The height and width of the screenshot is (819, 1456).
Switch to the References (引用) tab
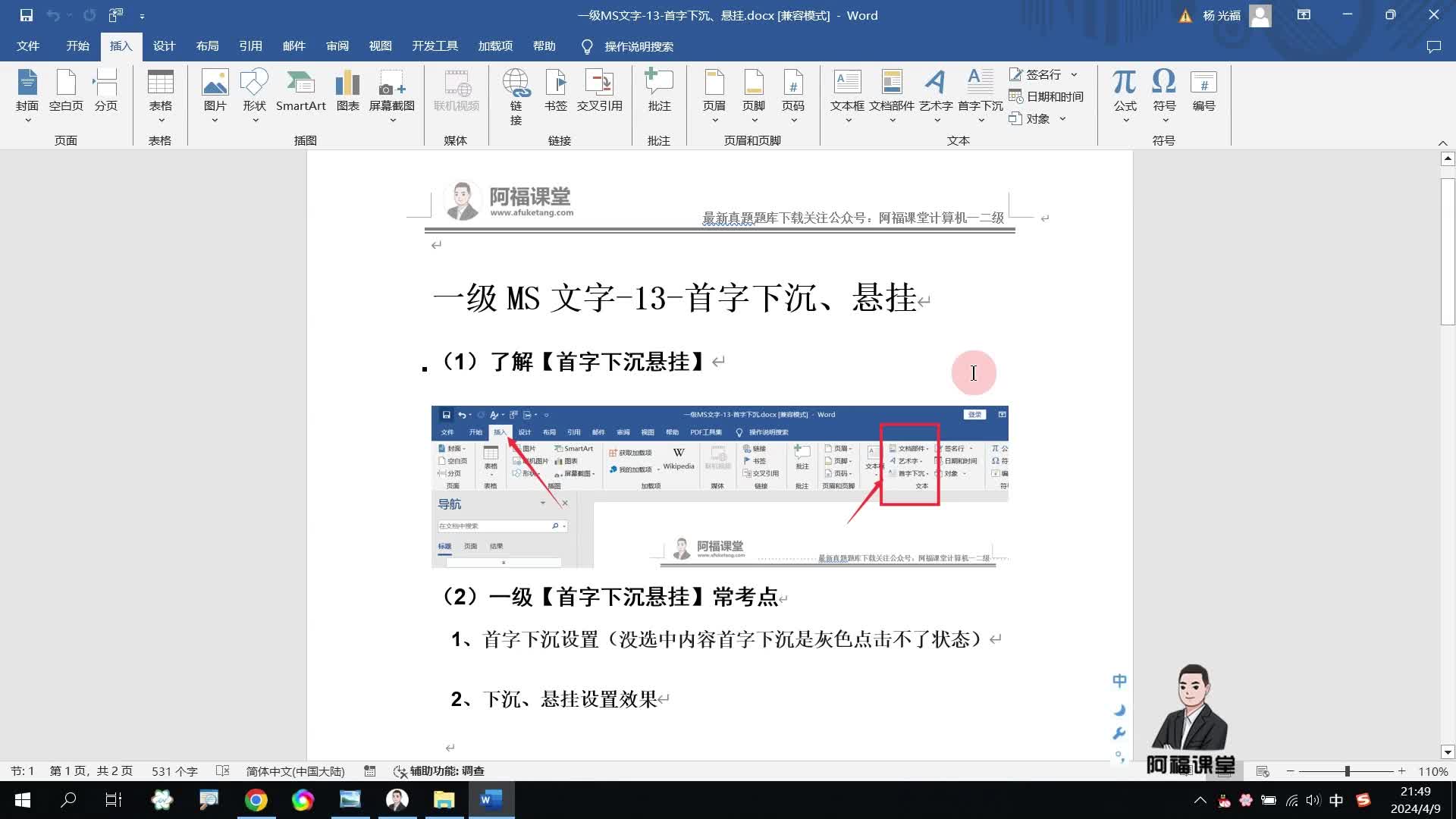[x=250, y=46]
